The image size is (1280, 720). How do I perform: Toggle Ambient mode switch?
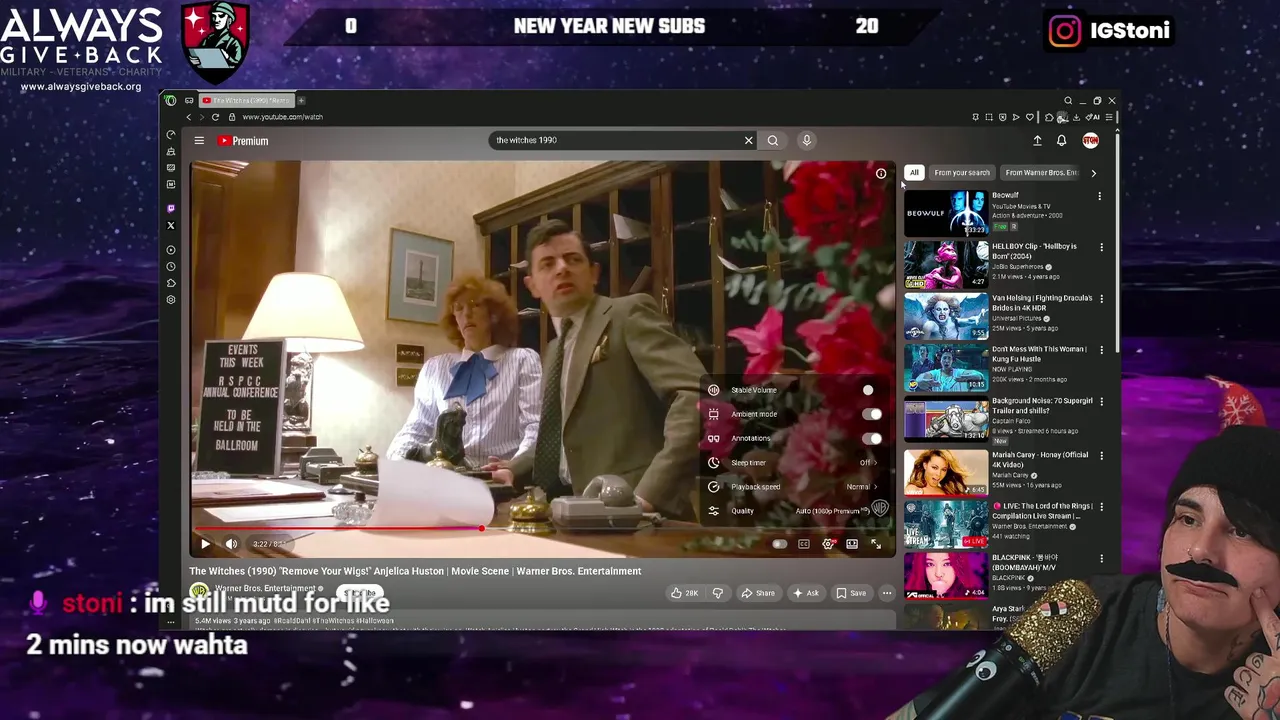(871, 414)
